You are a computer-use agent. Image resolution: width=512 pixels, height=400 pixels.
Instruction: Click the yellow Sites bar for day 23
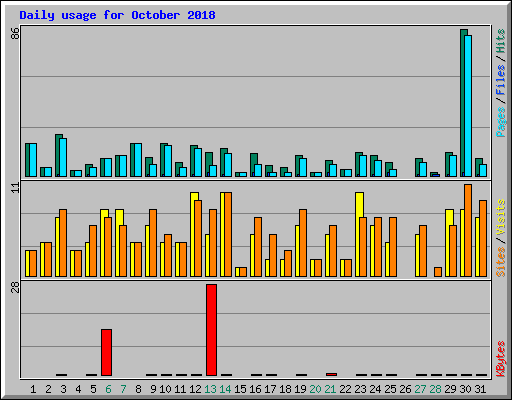pyautogui.click(x=358, y=234)
